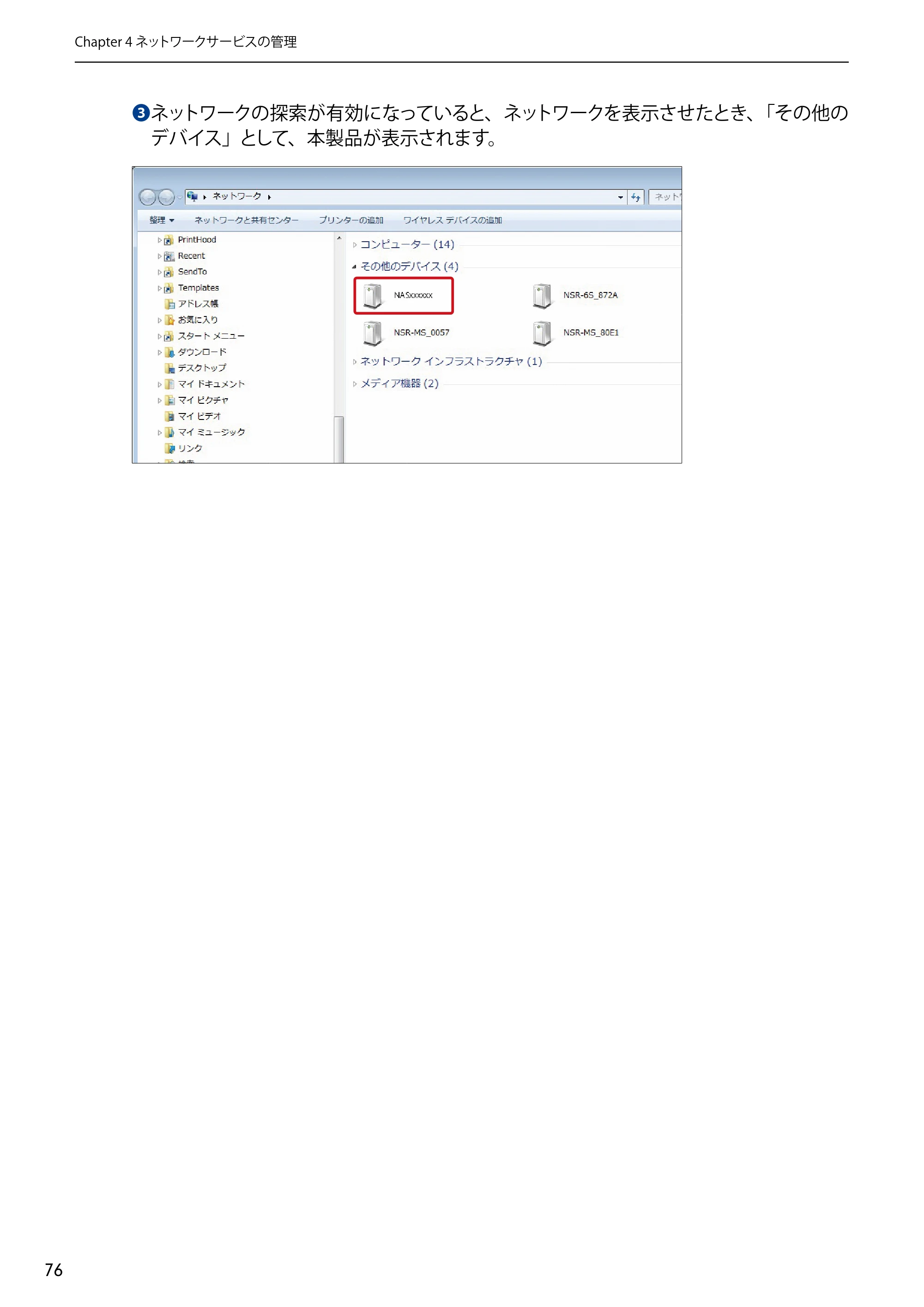
Task: Click the アドレス帳 folder icon
Action: (x=169, y=304)
